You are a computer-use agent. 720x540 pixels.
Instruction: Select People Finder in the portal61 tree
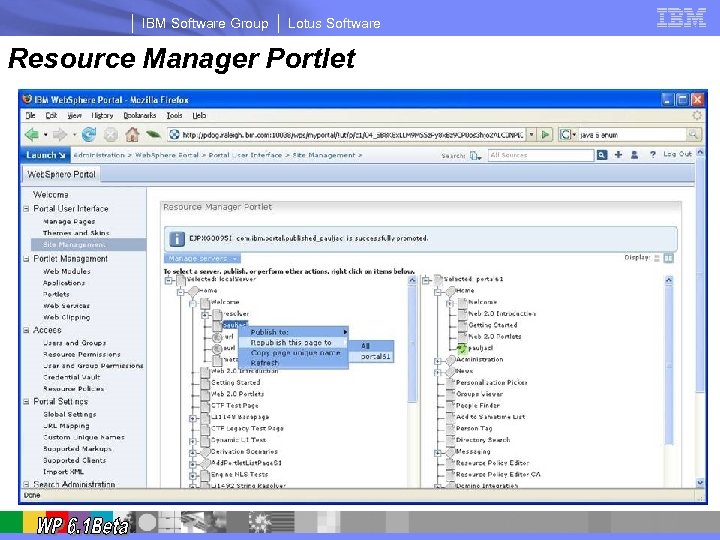[x=478, y=406]
